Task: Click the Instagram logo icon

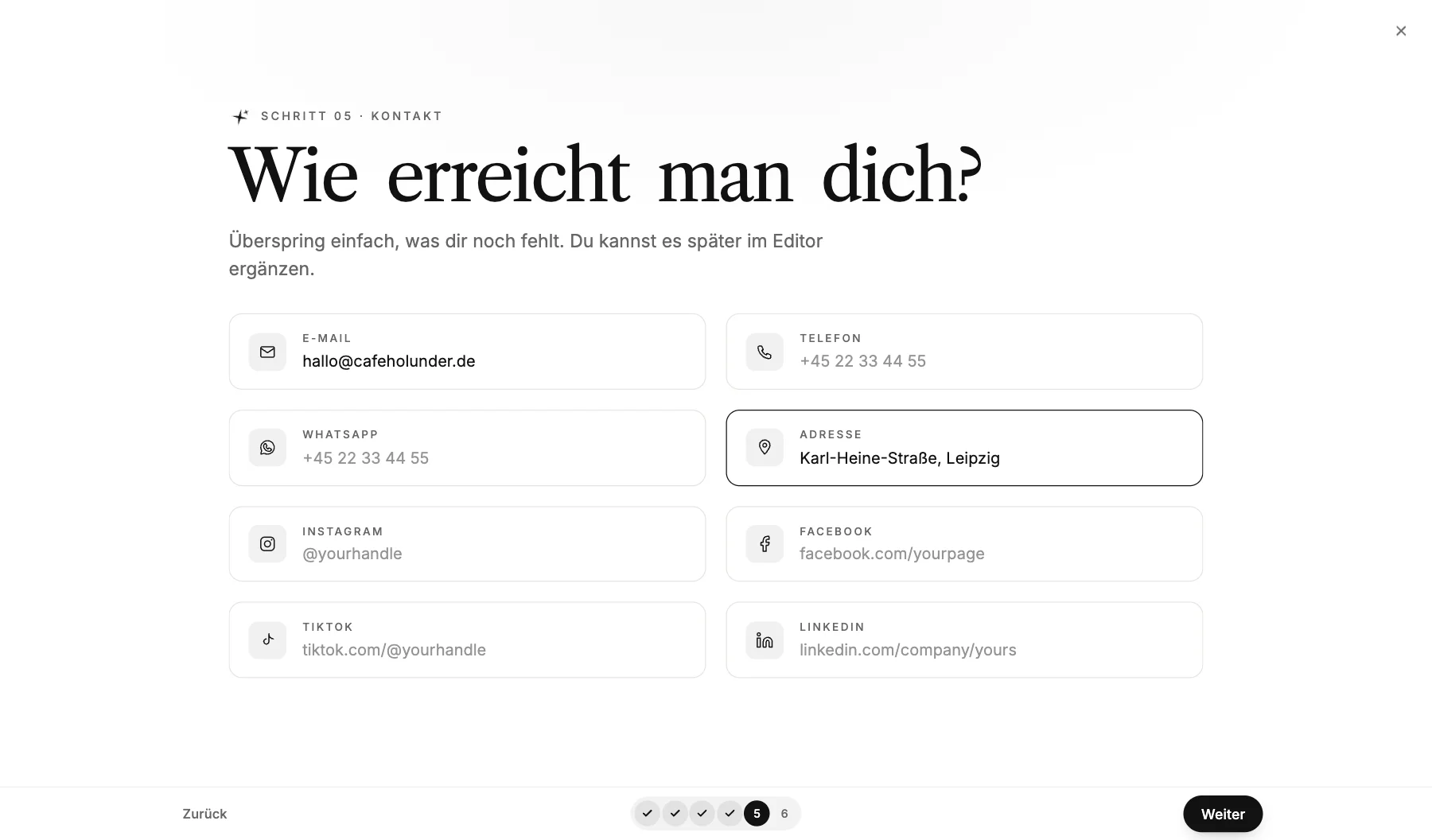Action: [x=267, y=544]
